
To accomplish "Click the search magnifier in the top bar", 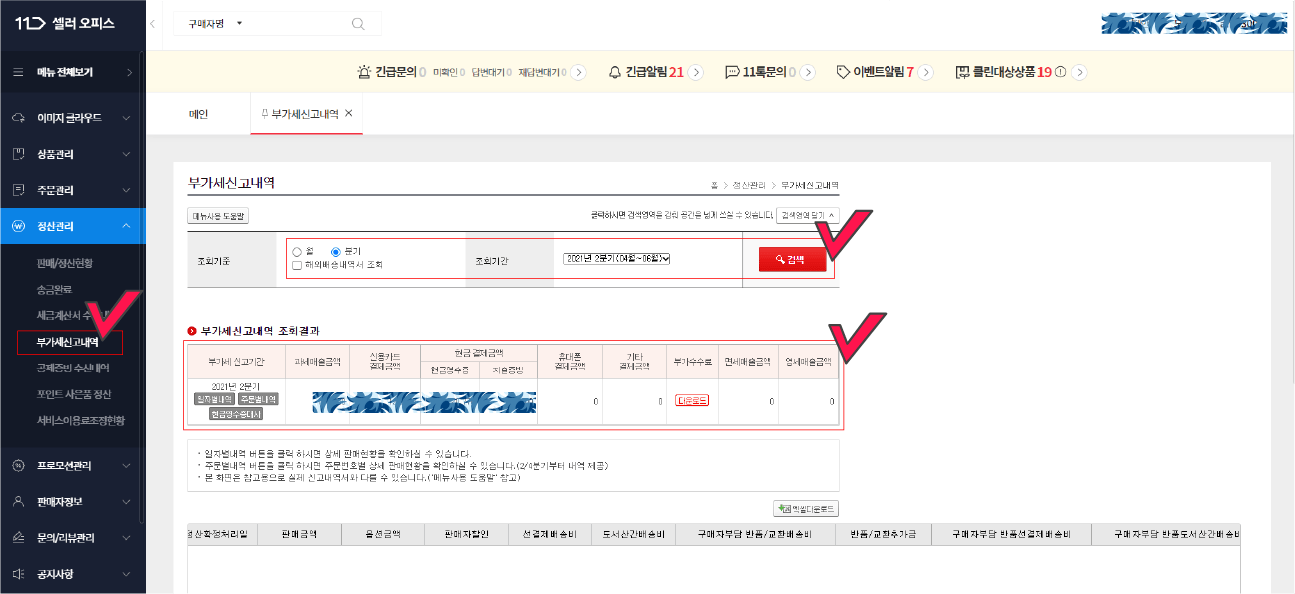I will click(358, 22).
